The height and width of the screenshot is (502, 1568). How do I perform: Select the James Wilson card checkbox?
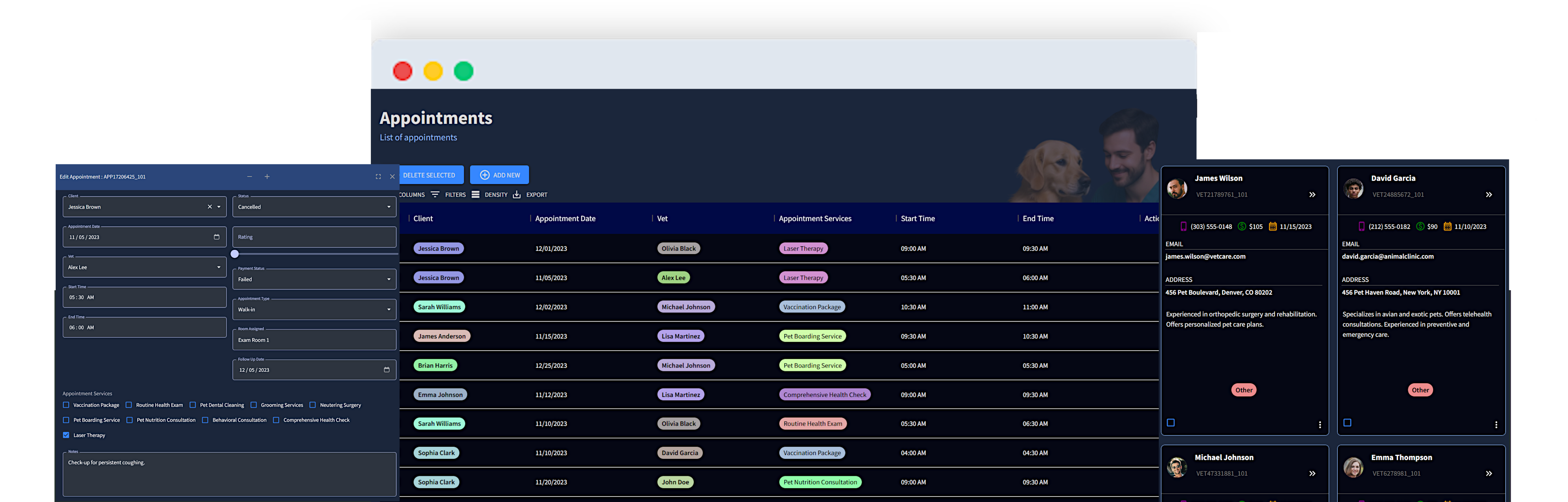pos(1171,422)
